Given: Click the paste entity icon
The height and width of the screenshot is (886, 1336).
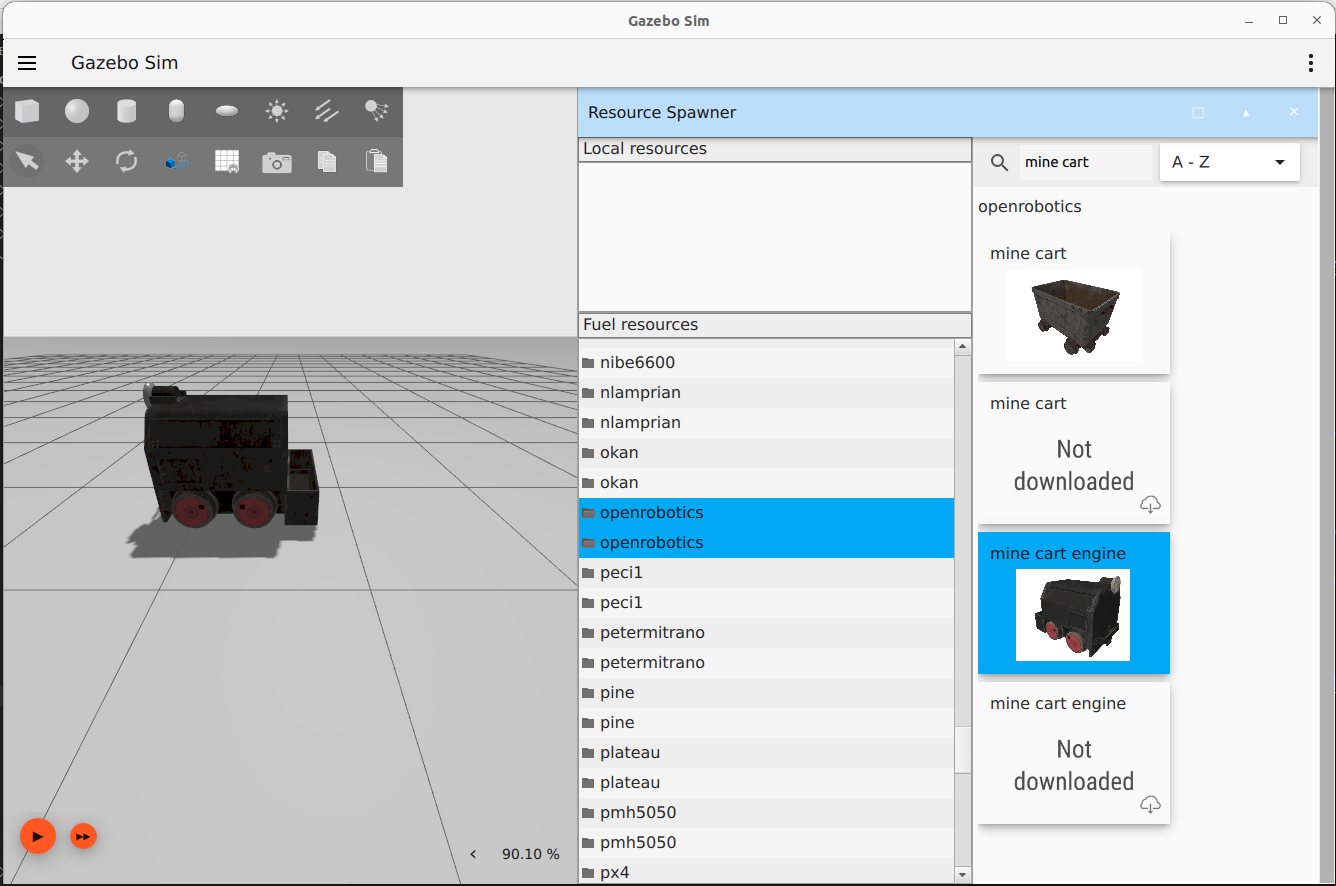Looking at the screenshot, I should point(377,161).
